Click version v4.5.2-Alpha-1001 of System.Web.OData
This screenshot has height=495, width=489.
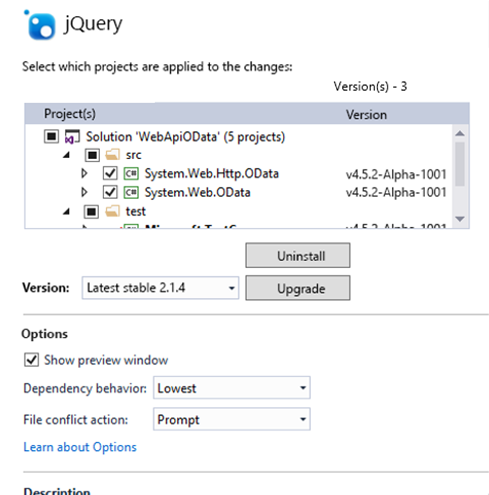point(396,192)
